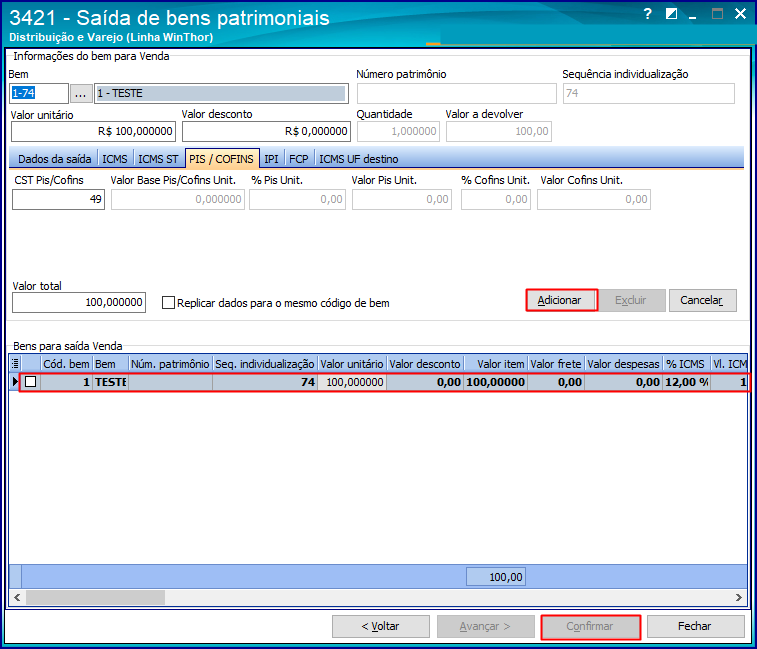Select the TESTE cell in the grid
Image resolution: width=757 pixels, height=649 pixels.
pos(110,382)
